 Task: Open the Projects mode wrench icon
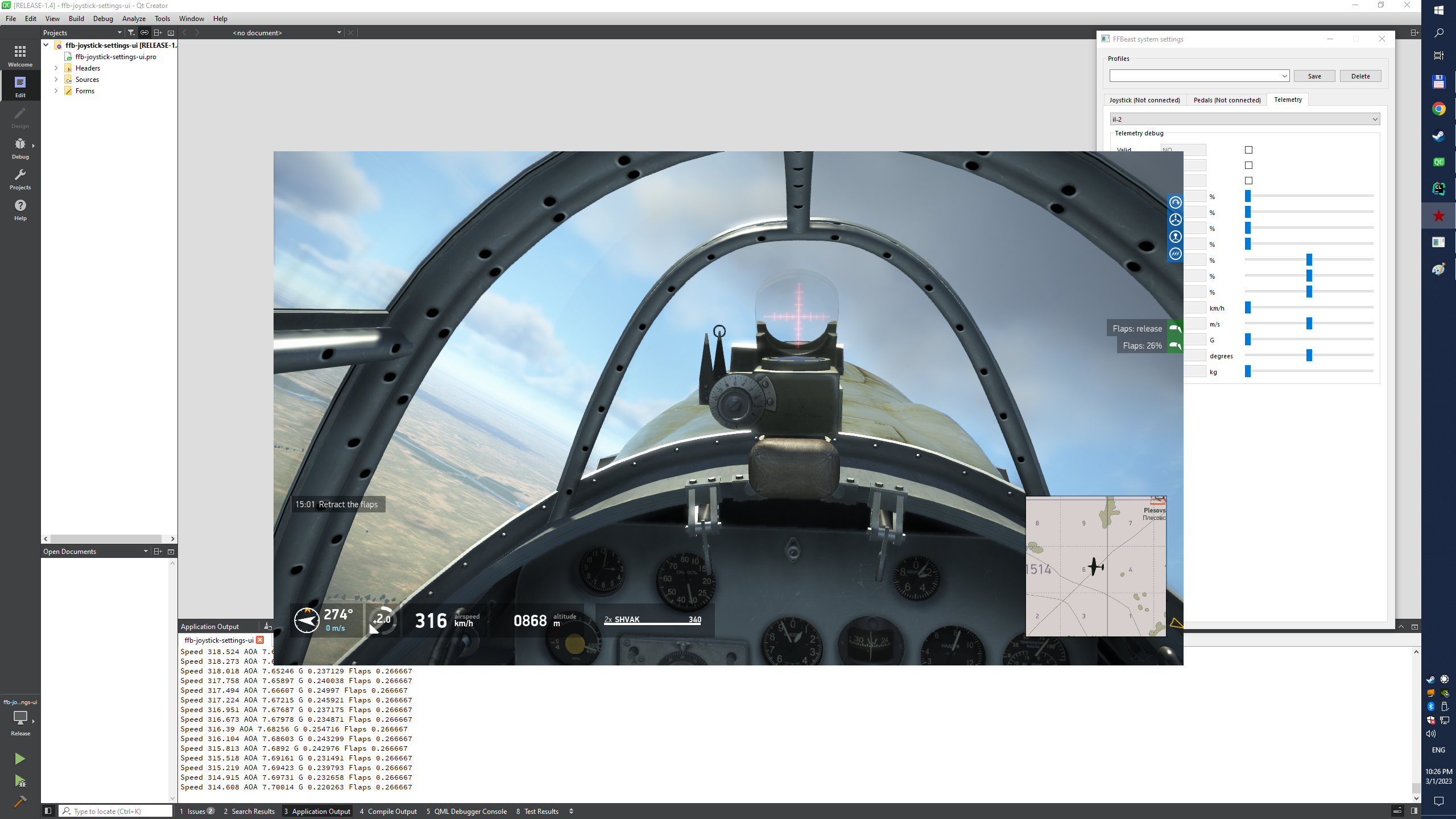(x=20, y=179)
